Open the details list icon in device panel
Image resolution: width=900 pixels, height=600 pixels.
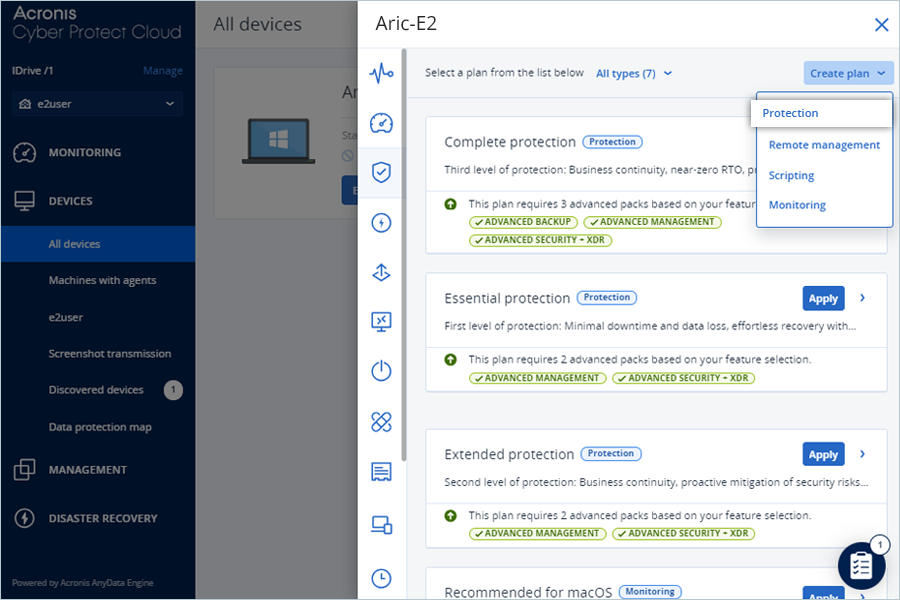point(381,472)
